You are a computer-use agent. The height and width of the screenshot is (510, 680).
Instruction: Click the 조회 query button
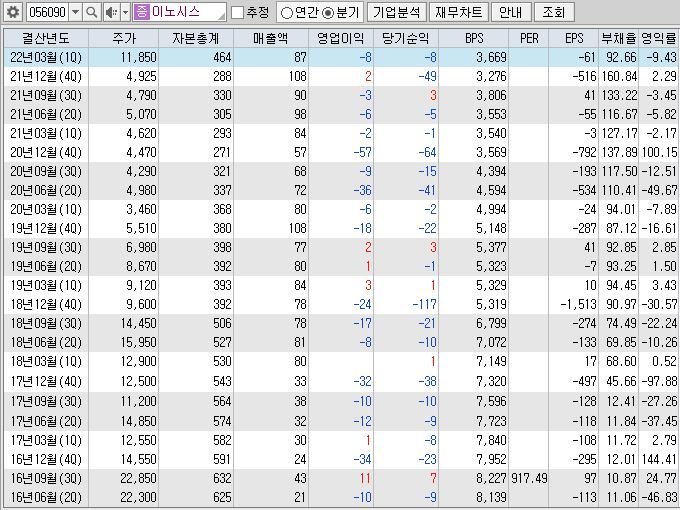[554, 12]
